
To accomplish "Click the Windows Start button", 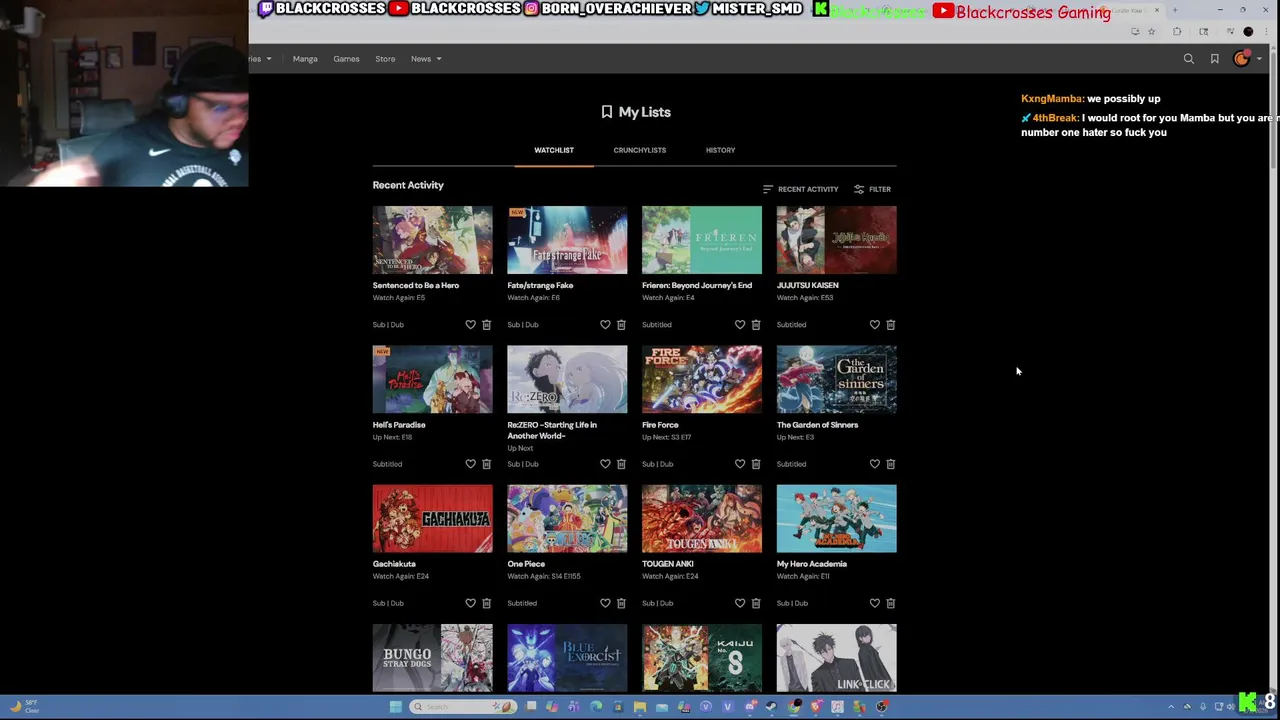I will [396, 707].
